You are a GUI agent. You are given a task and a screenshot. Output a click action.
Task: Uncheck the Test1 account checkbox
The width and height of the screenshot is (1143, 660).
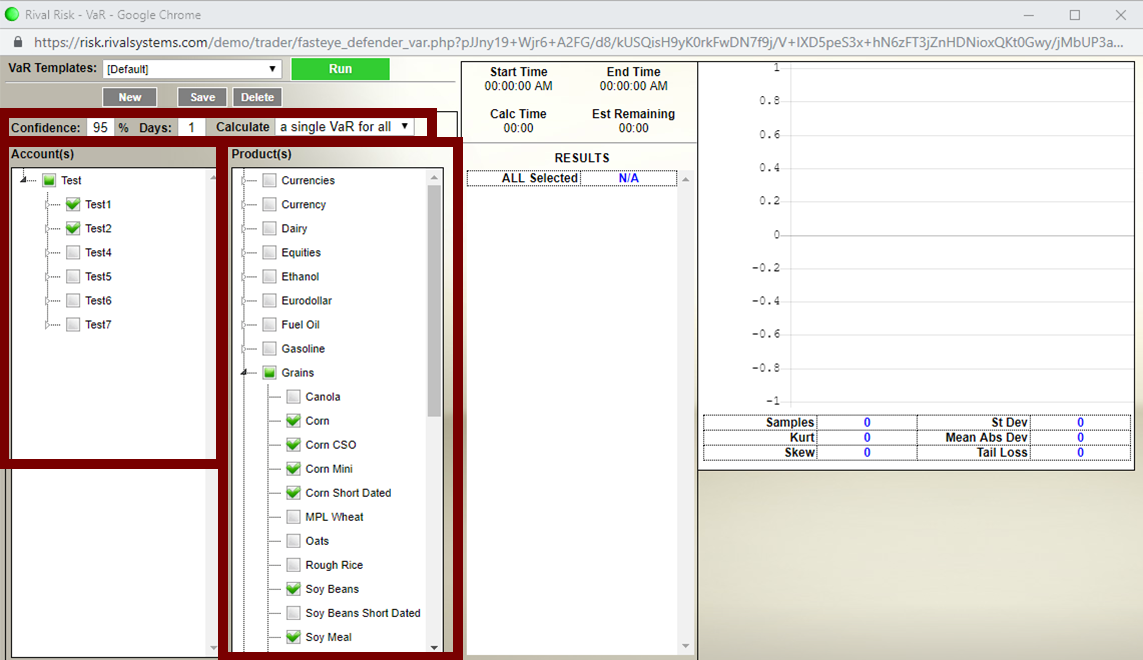coord(73,204)
